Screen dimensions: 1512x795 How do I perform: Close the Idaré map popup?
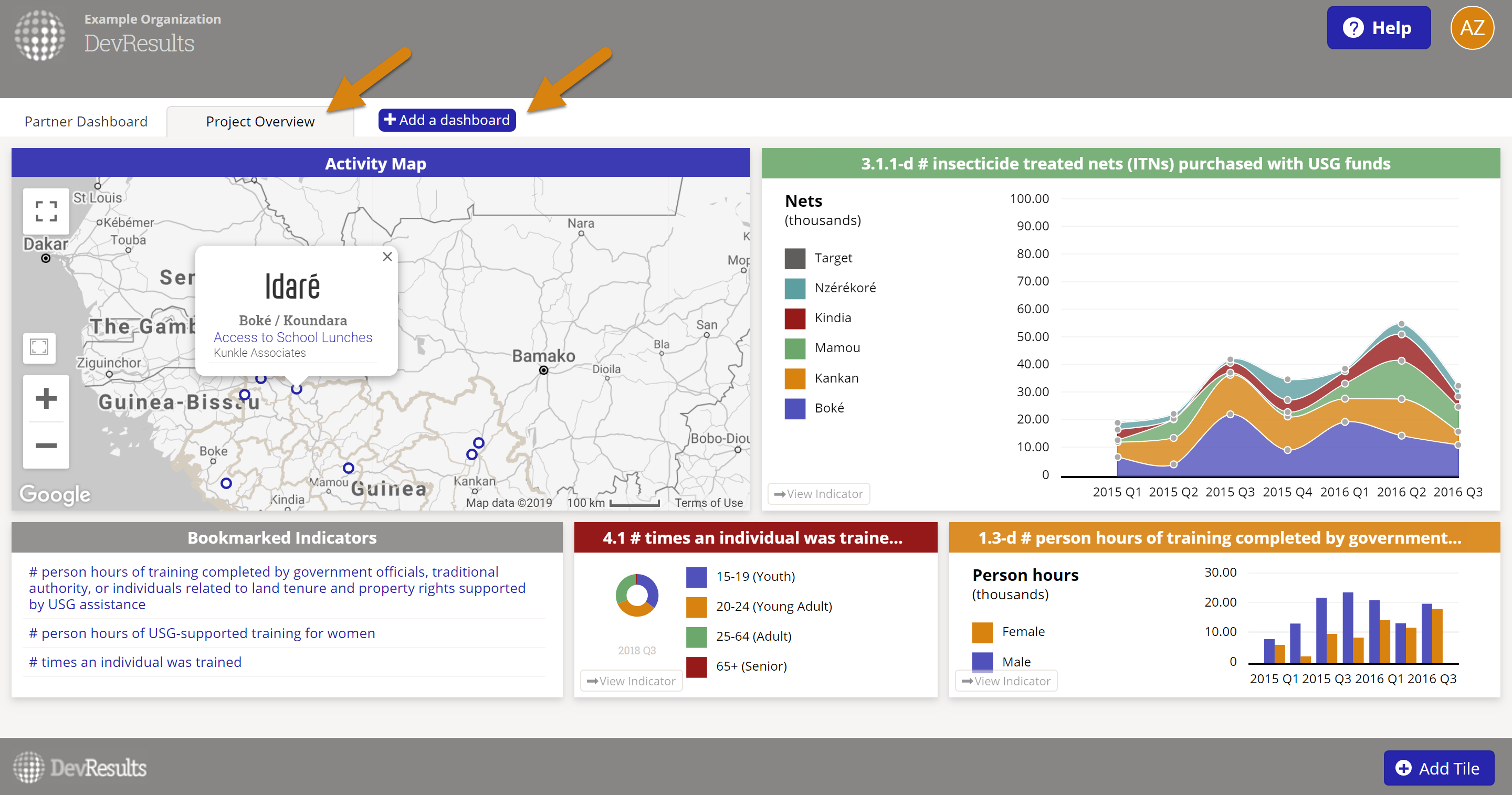coord(387,257)
